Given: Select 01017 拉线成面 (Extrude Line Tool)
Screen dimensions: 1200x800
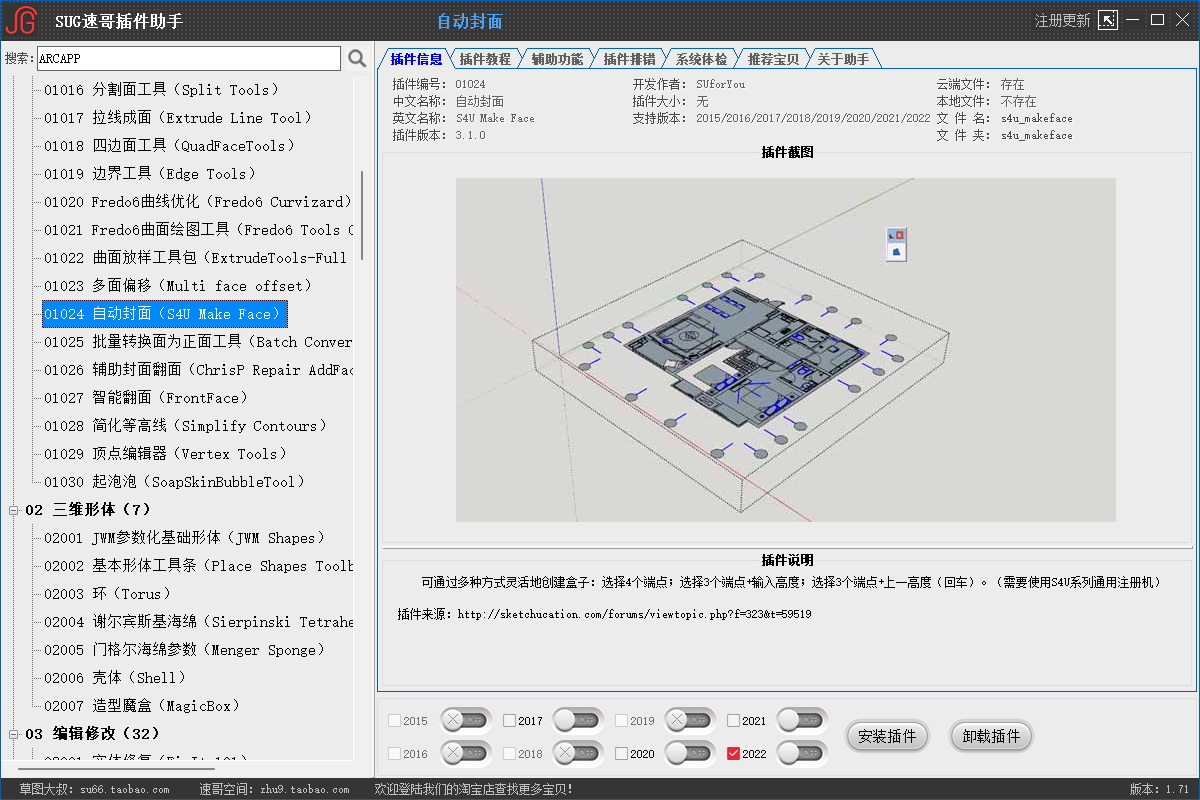Looking at the screenshot, I should (178, 118).
